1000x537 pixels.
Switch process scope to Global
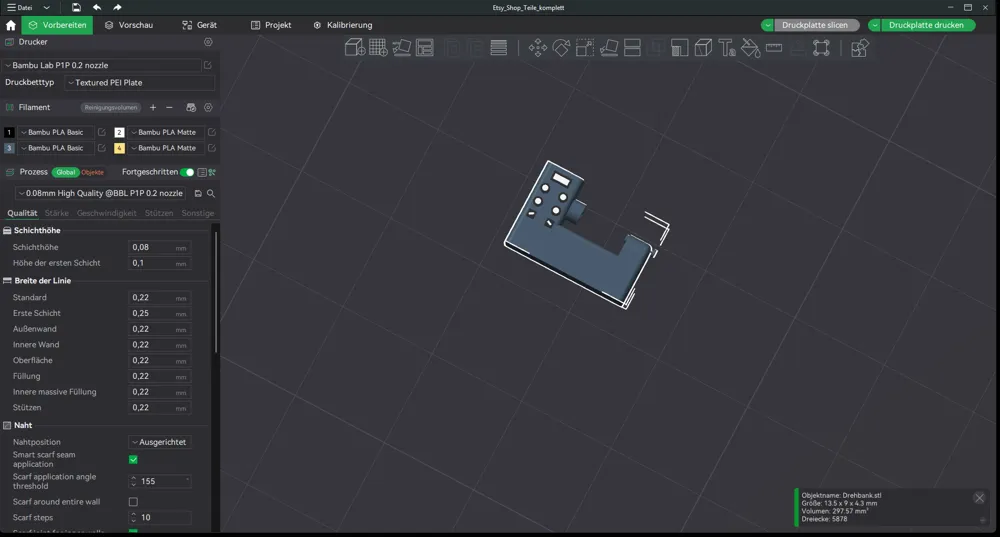click(x=65, y=172)
